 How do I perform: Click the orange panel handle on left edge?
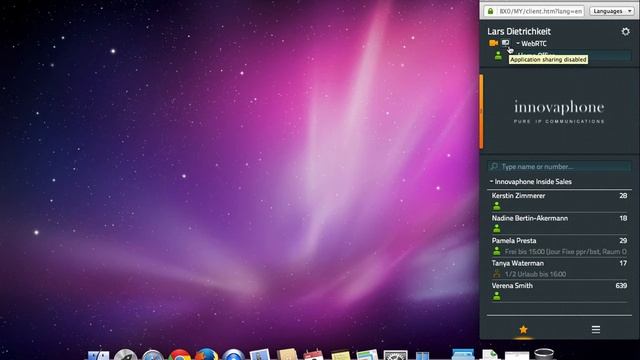click(481, 111)
